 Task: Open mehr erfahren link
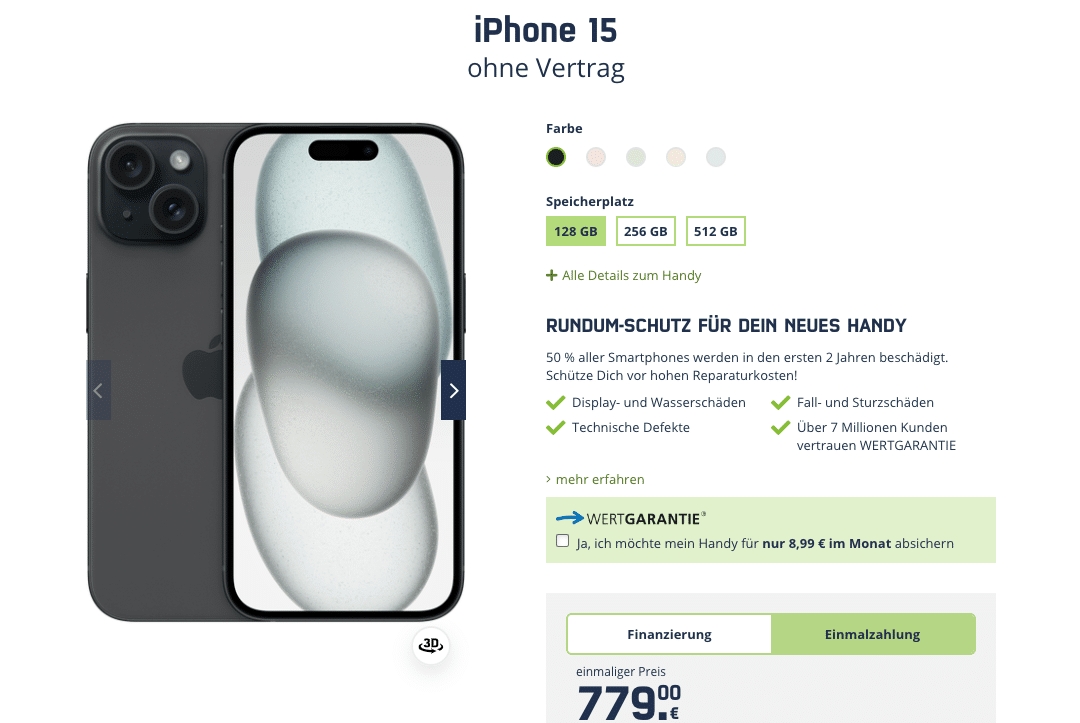pyautogui.click(x=600, y=479)
